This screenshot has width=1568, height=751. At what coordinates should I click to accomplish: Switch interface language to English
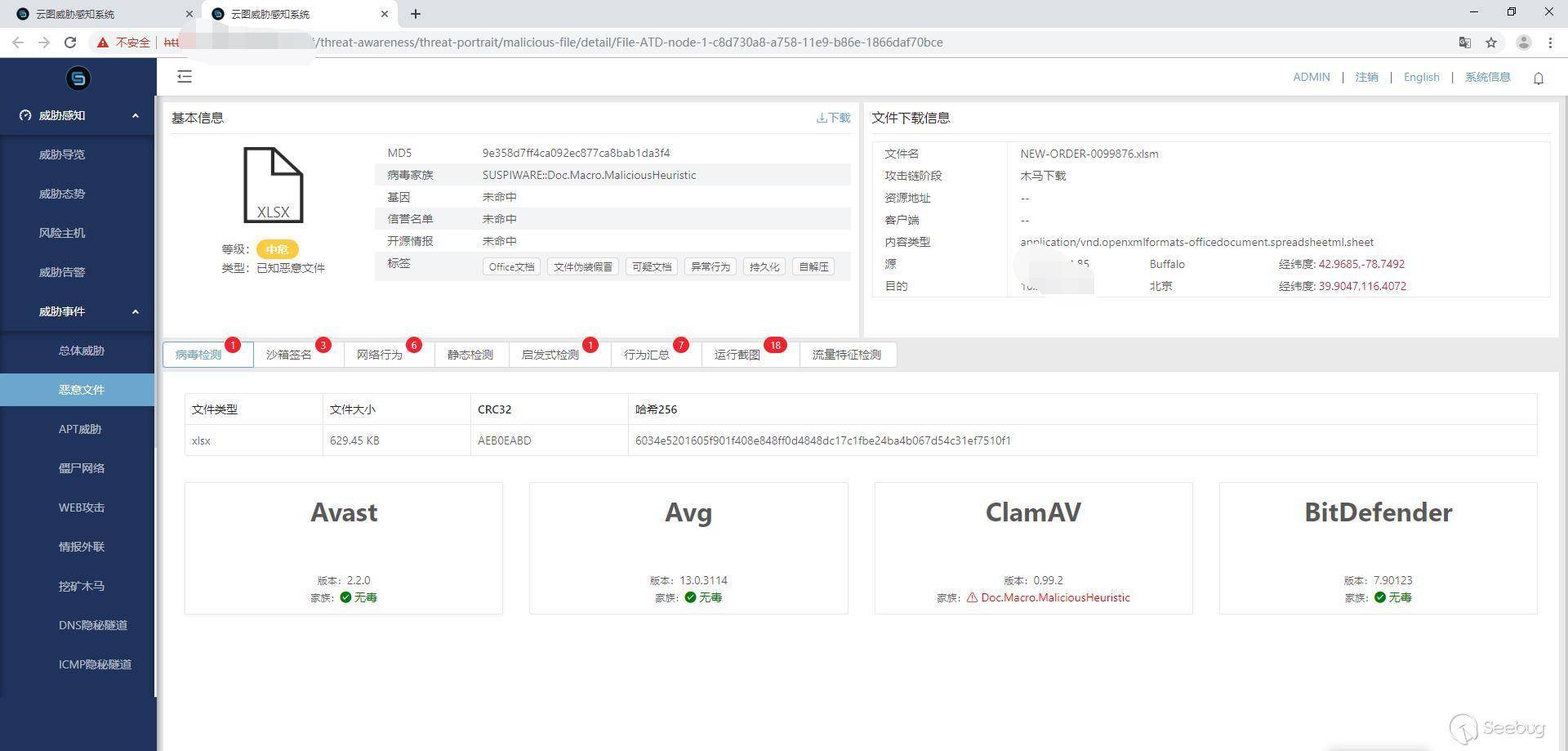1421,77
